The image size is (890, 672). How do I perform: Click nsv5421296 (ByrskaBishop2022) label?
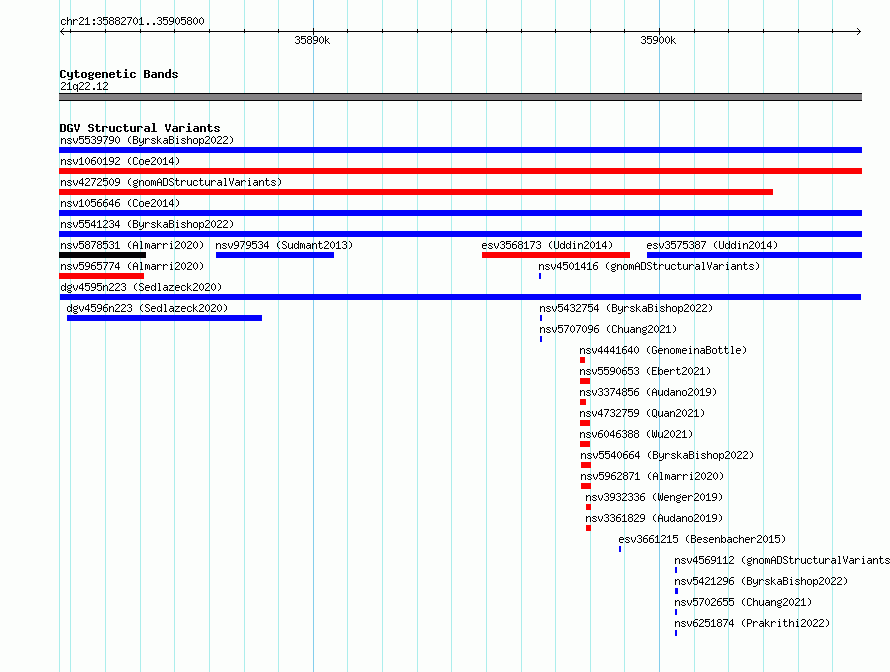point(761,581)
